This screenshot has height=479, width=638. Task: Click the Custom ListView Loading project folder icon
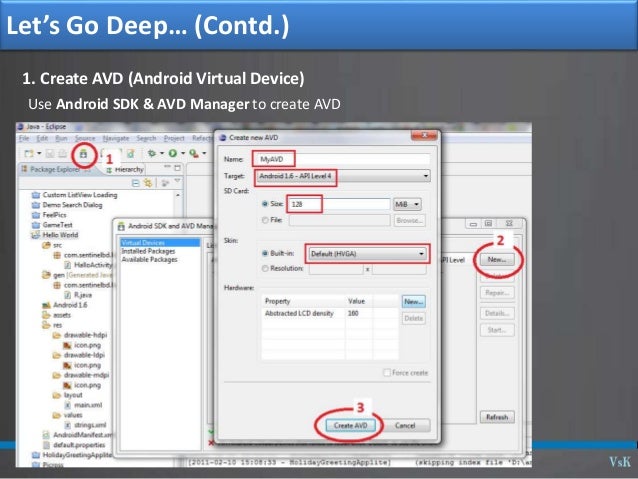36,195
